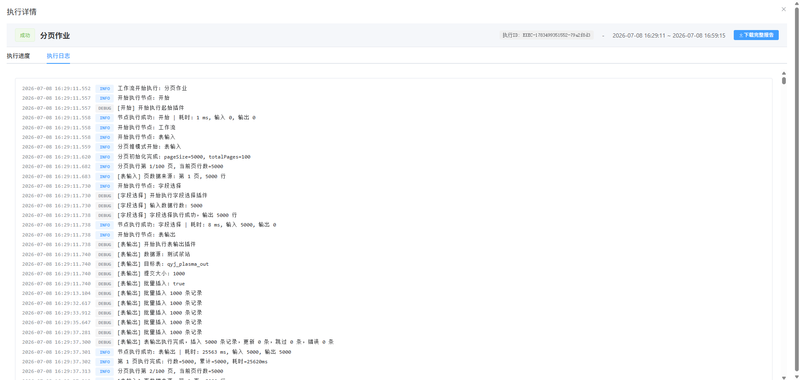Screen dimensions: 800x380
Task: Click the 分页作业 job title
Action: click(x=55, y=36)
